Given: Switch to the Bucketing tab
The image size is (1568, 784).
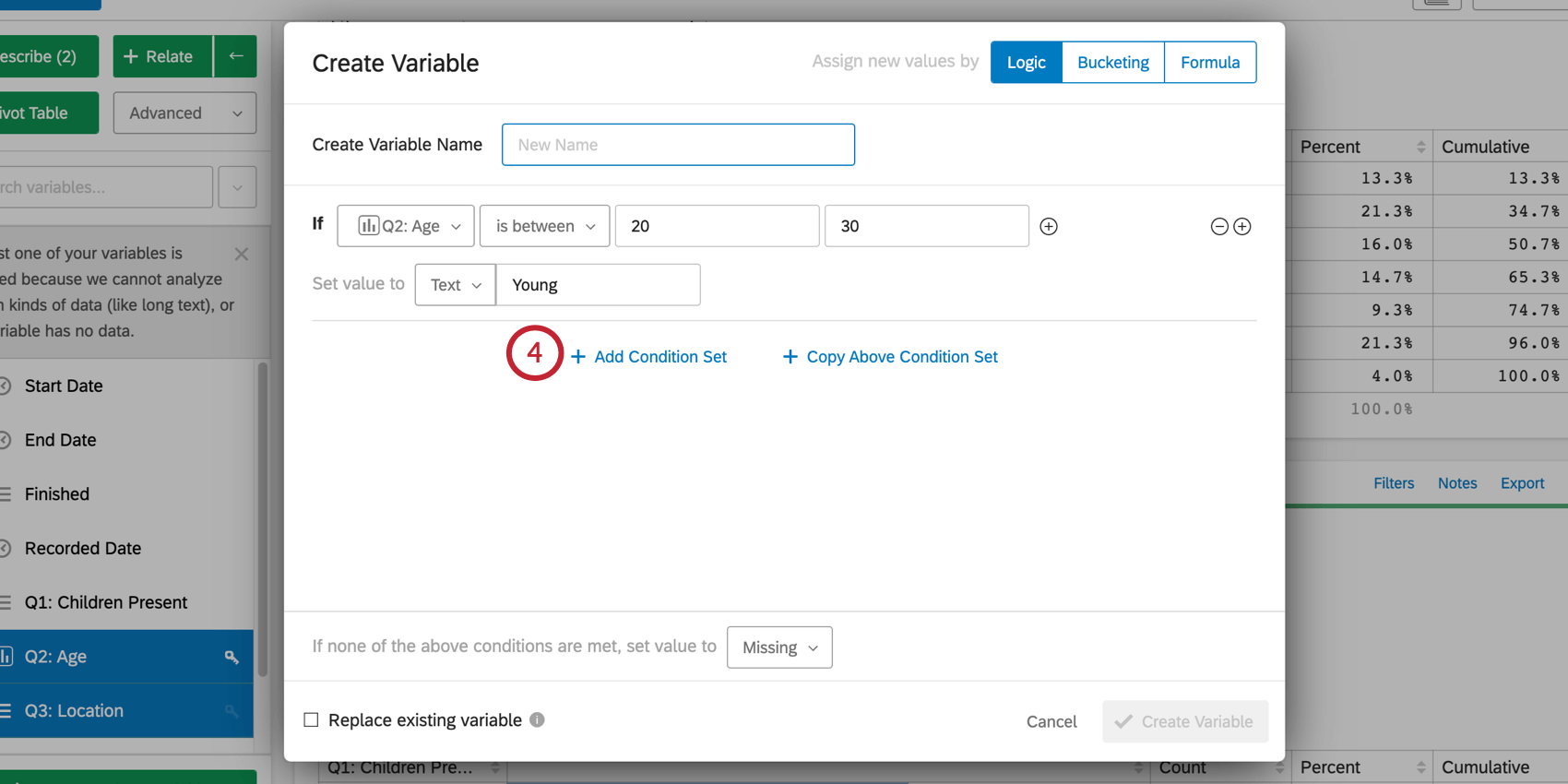Looking at the screenshot, I should pos(1112,63).
